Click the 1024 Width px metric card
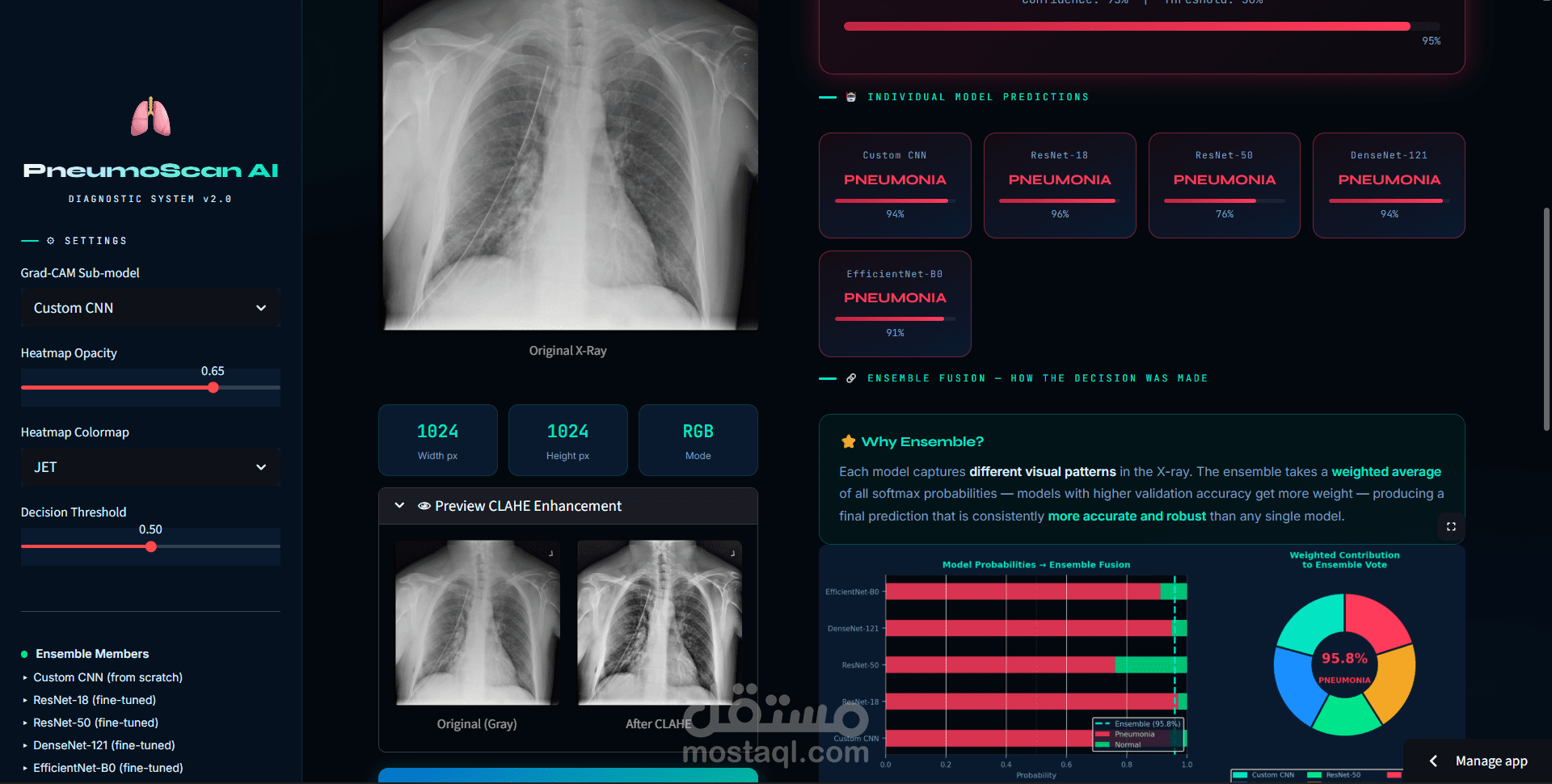This screenshot has height=784, width=1552. [x=438, y=440]
